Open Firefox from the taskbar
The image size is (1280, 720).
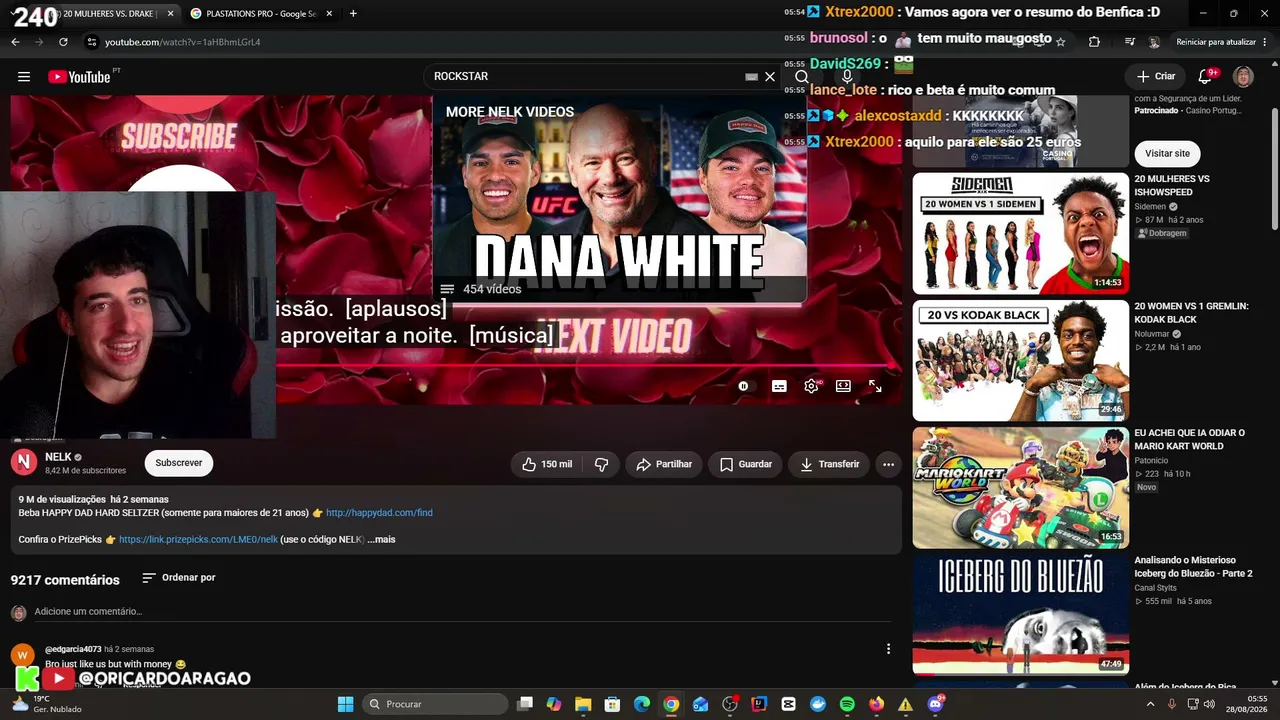[876, 704]
